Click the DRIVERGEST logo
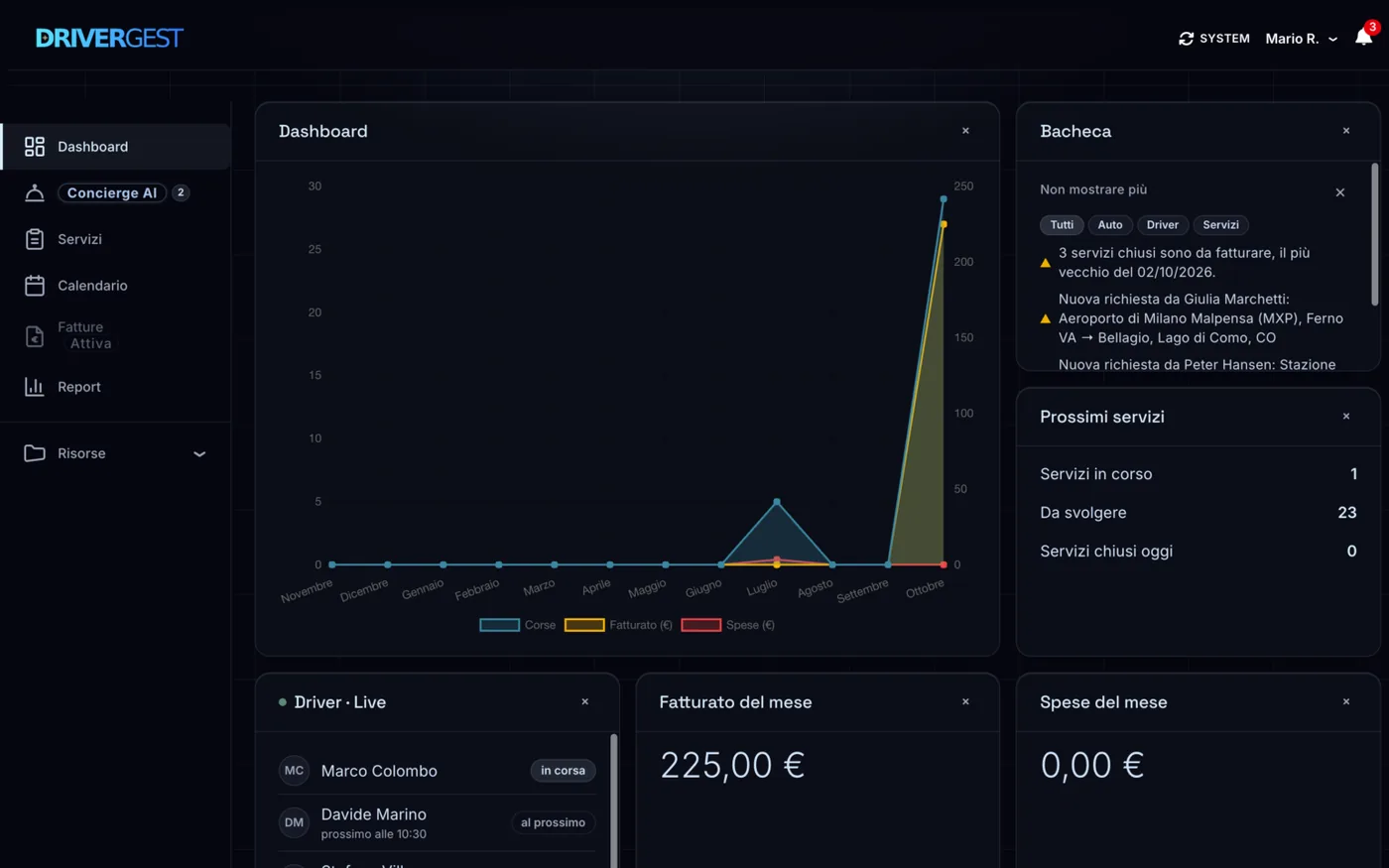Screen dimensions: 1389x868 coord(109,38)
